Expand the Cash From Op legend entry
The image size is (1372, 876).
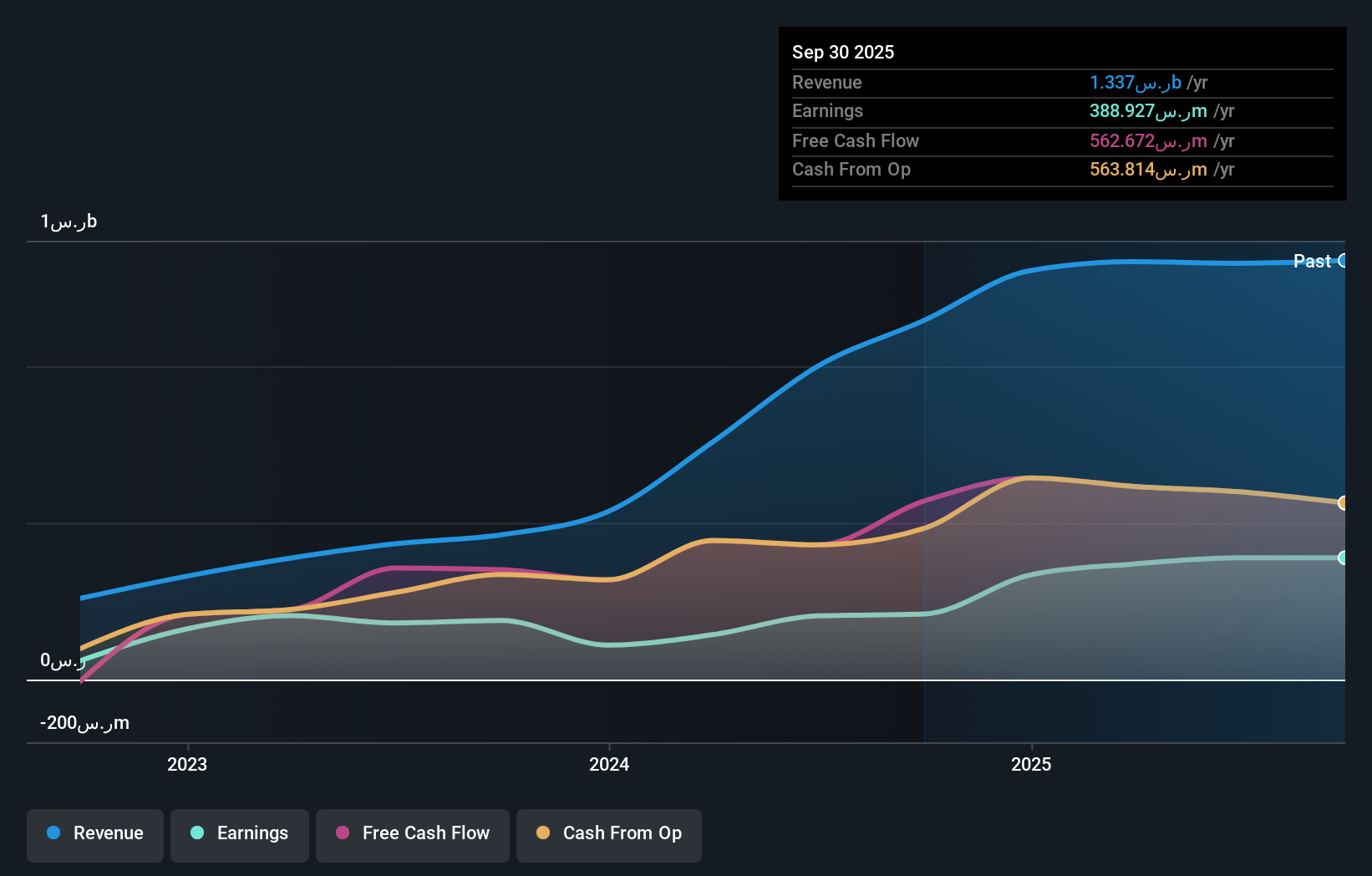click(x=608, y=833)
